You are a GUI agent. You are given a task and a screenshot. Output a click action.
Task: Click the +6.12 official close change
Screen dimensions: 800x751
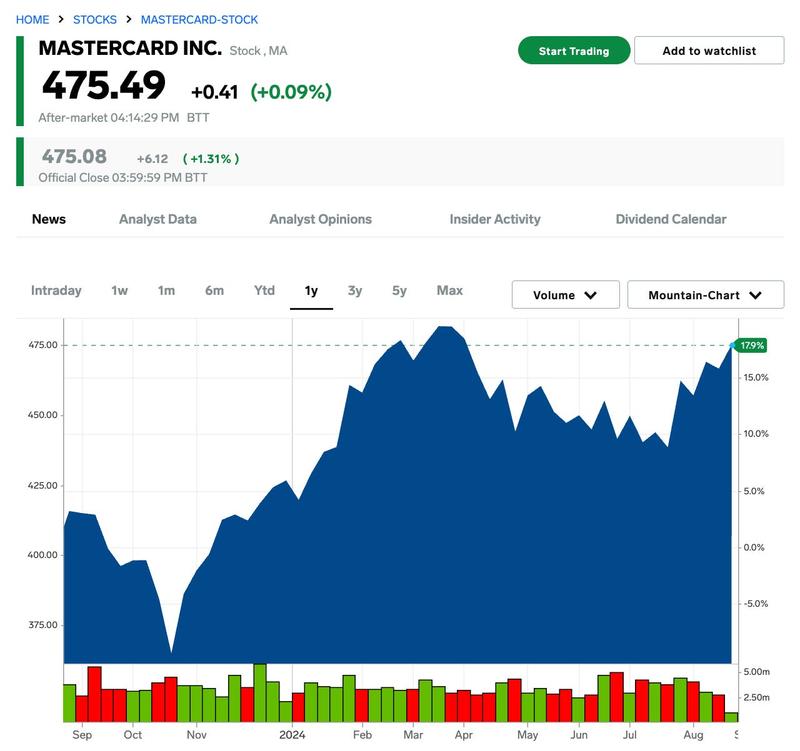point(152,159)
